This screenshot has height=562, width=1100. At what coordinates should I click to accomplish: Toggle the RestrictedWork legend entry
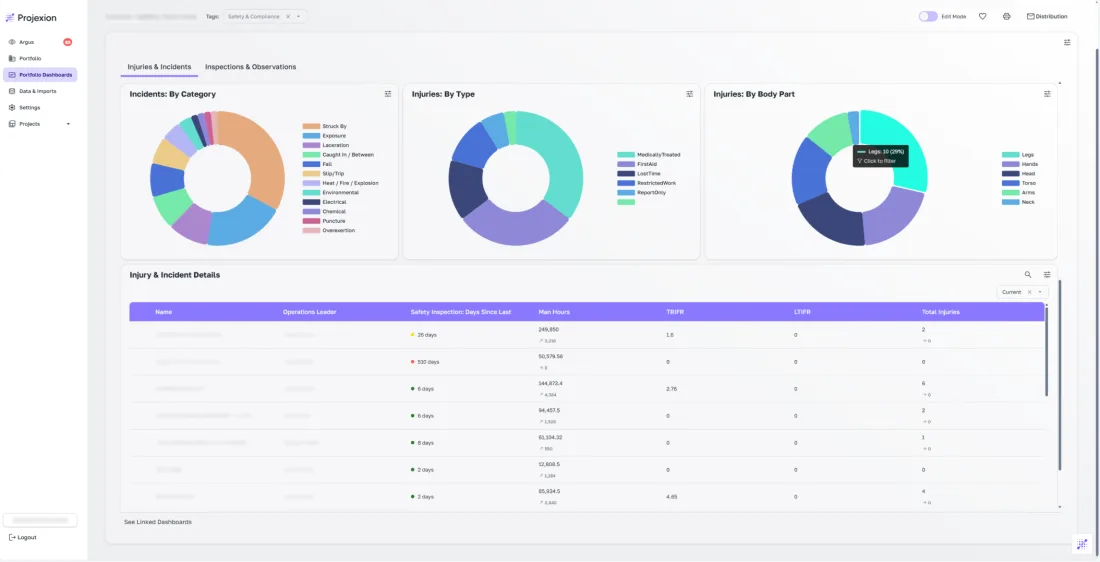647,183
